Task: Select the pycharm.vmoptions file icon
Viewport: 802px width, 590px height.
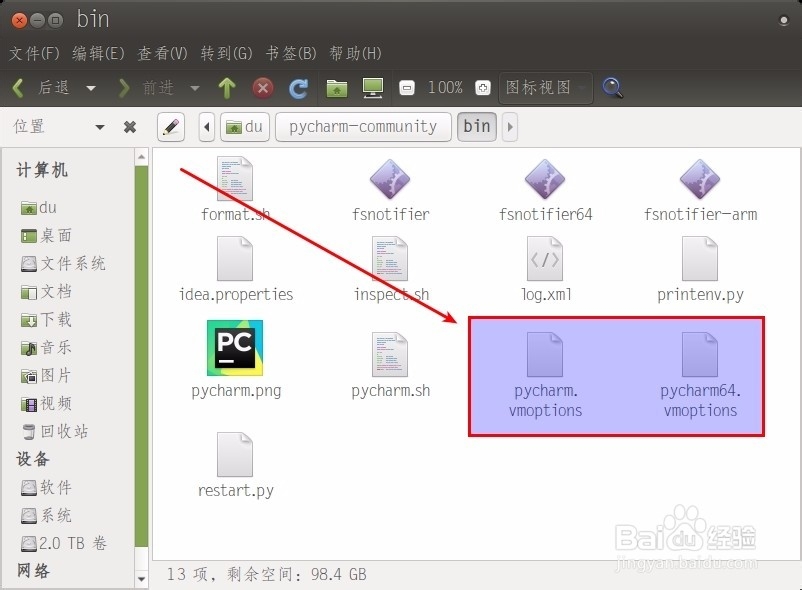Action: [x=545, y=355]
